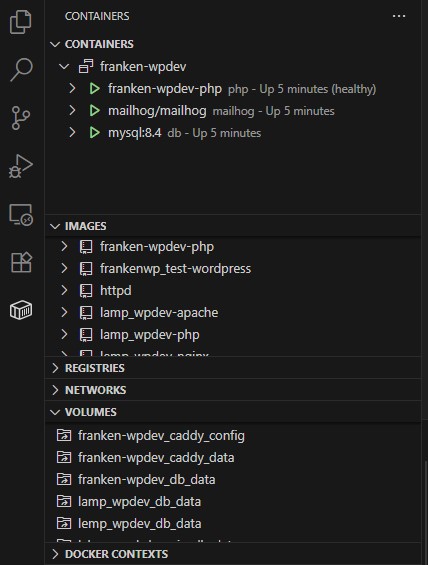Viewport: 428px width, 565px height.
Task: Click the running icon of mailhog/mailhog container
Action: [x=94, y=111]
